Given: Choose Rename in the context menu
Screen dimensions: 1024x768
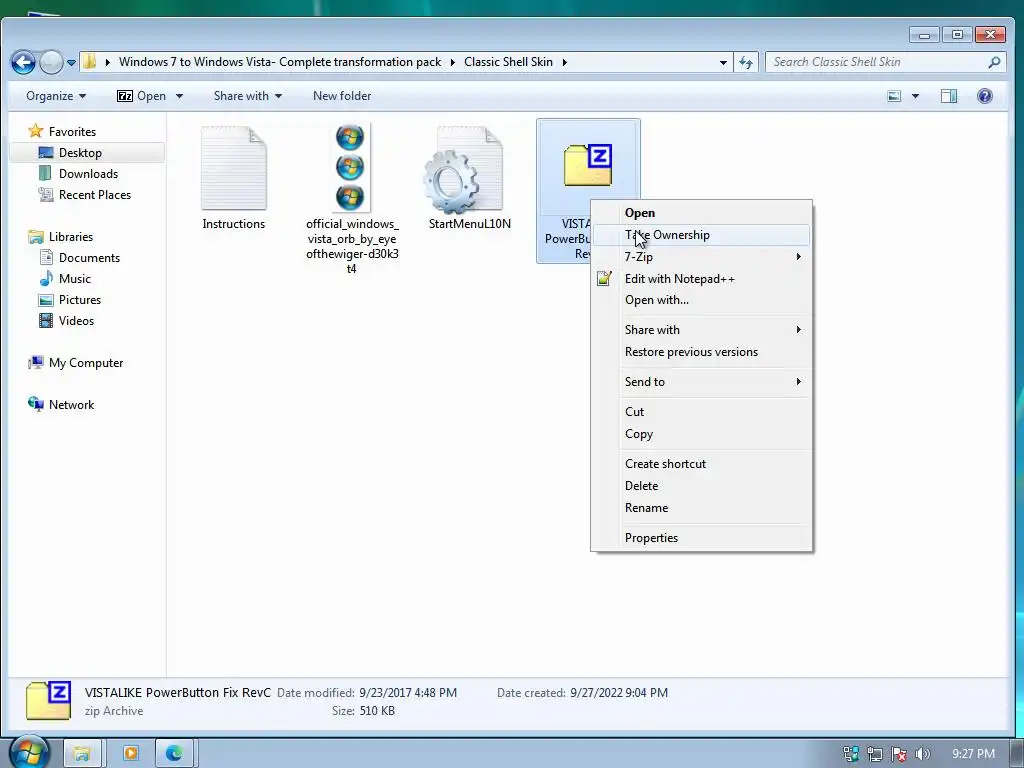Looking at the screenshot, I should (x=701, y=508).
